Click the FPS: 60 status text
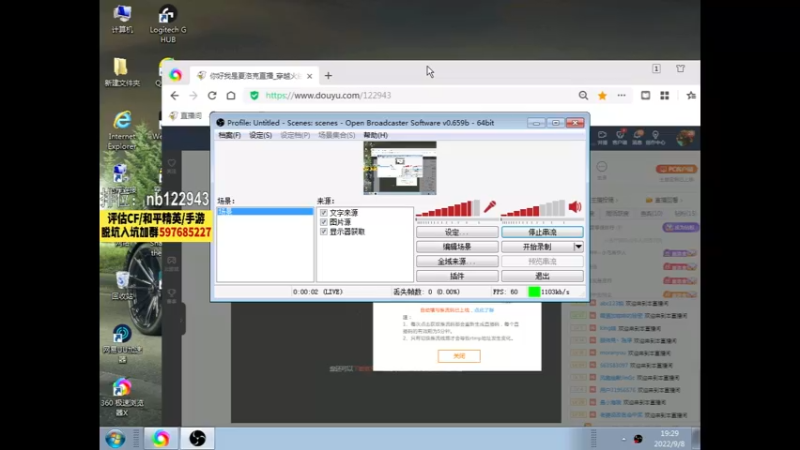800x450 pixels. (506, 292)
